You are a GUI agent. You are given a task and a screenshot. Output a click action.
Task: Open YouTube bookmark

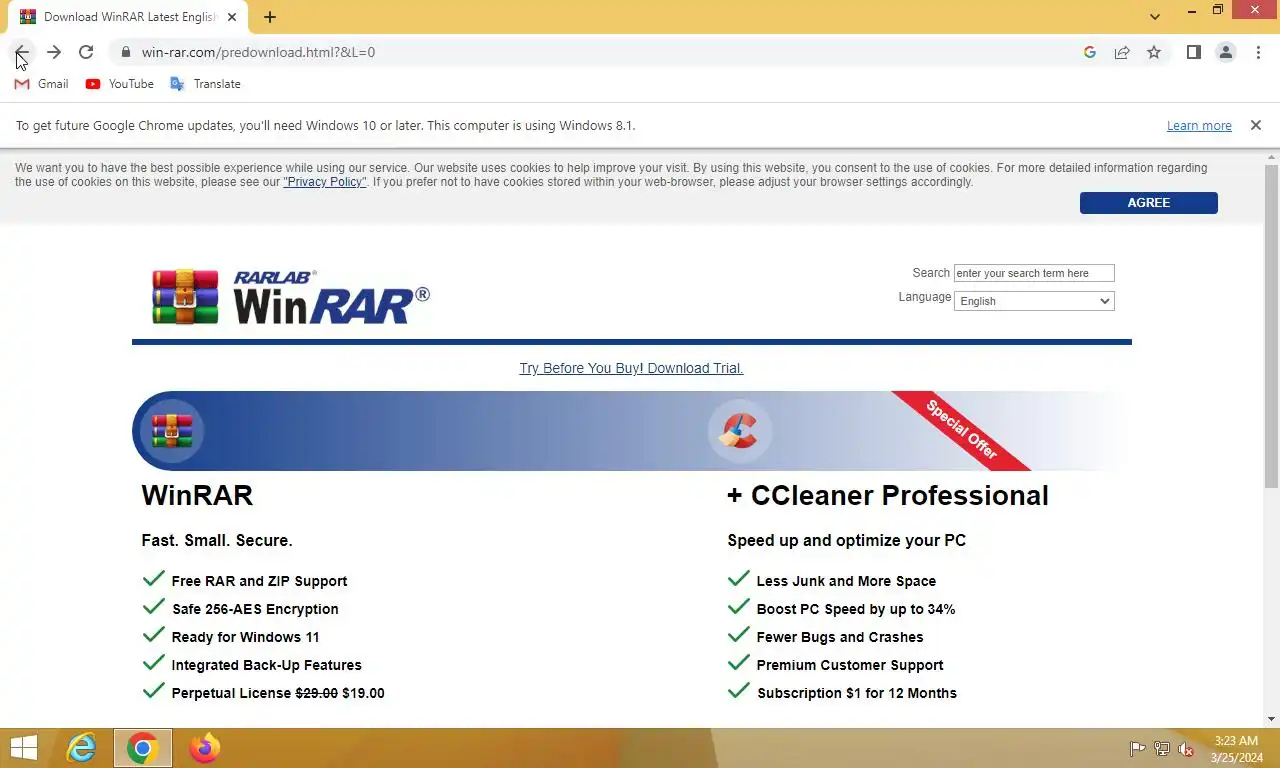pos(120,84)
